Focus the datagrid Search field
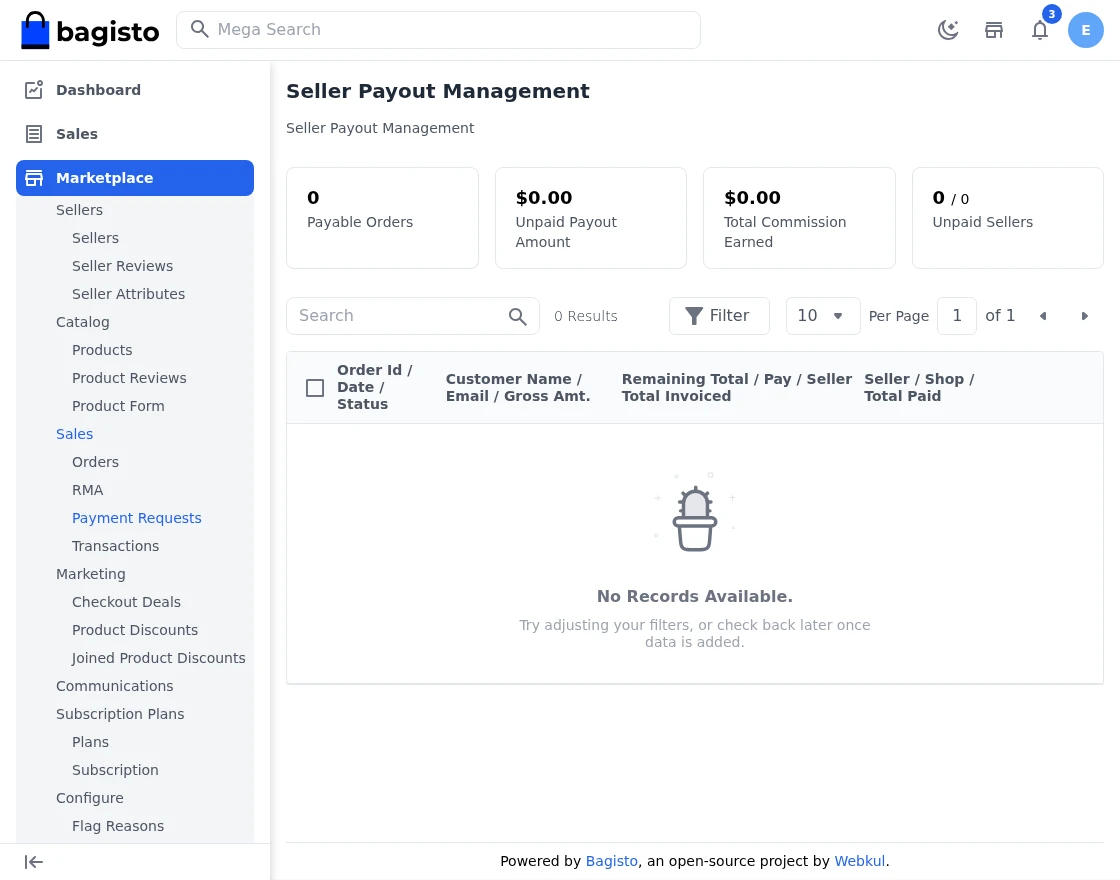 (x=412, y=316)
